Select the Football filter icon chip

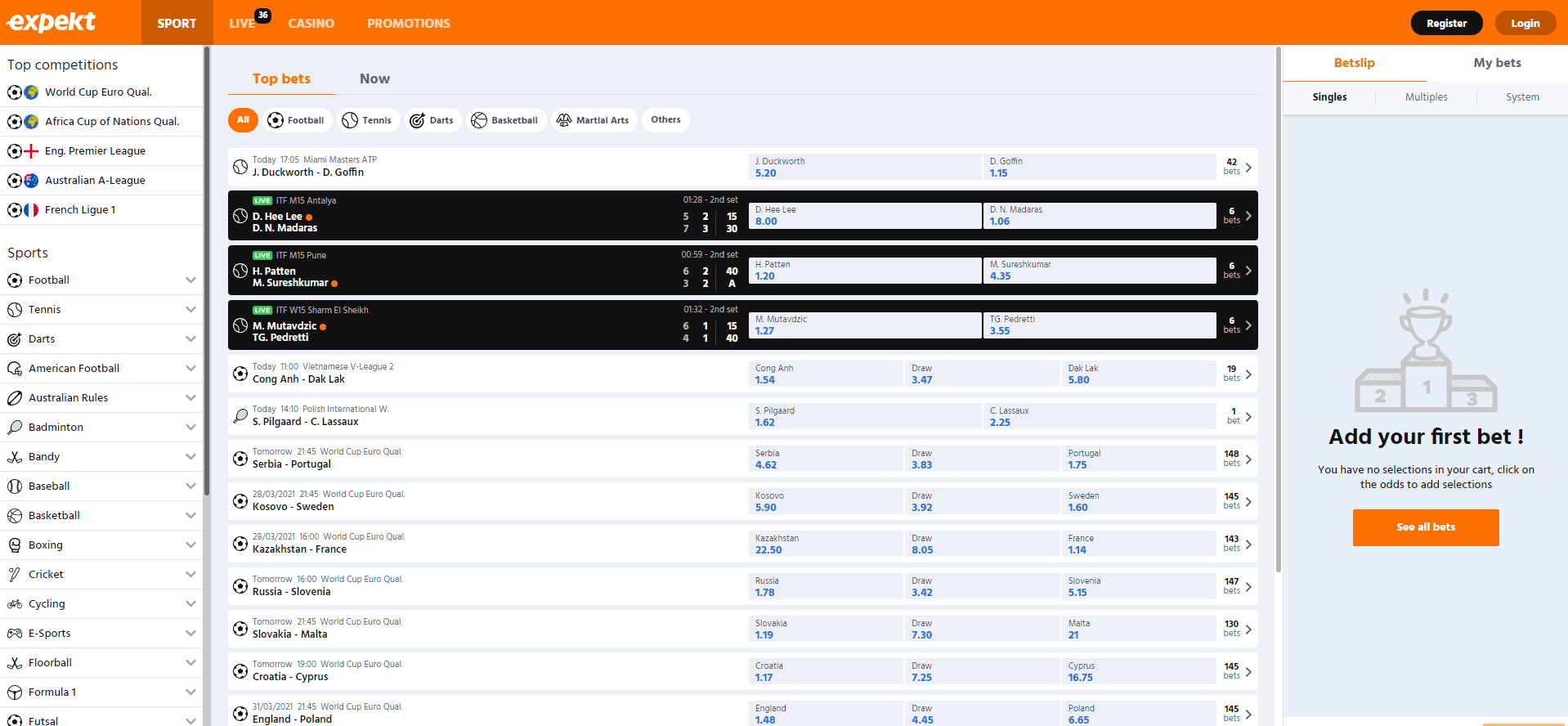point(297,120)
